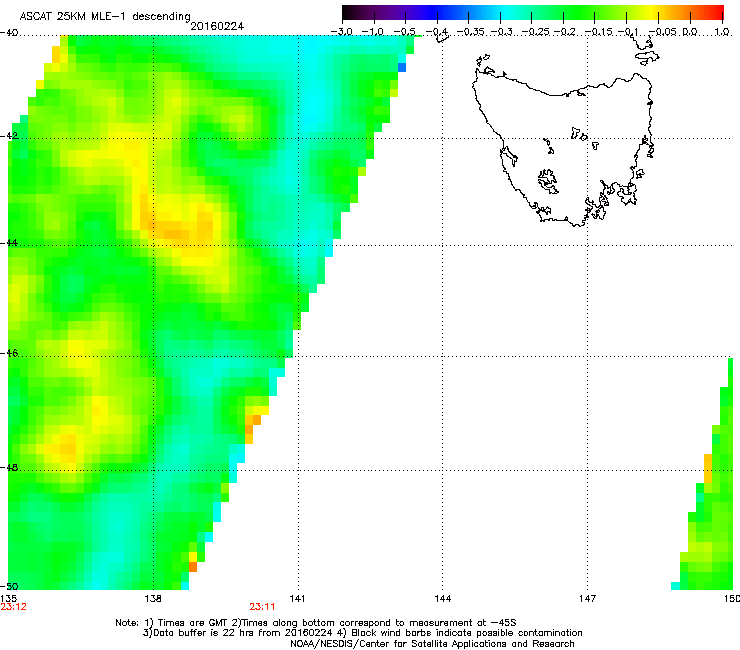Click the -3.0 color scale label
Viewport: 740px width, 650px height.
(x=342, y=32)
